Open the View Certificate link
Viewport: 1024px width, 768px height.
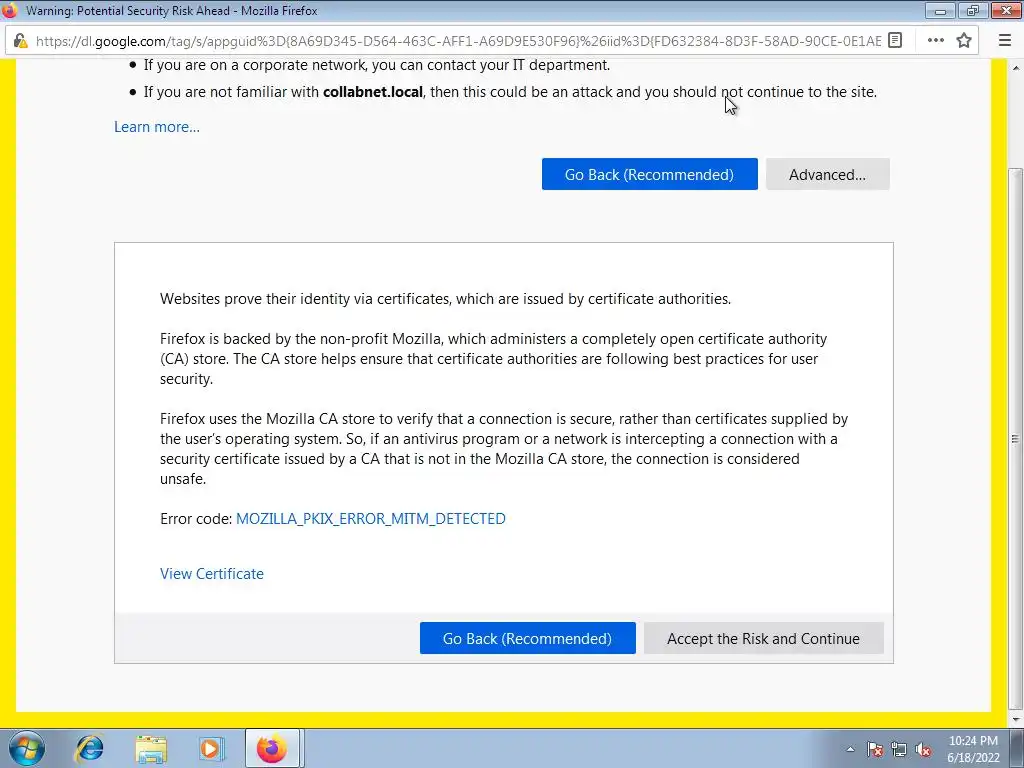click(x=212, y=573)
